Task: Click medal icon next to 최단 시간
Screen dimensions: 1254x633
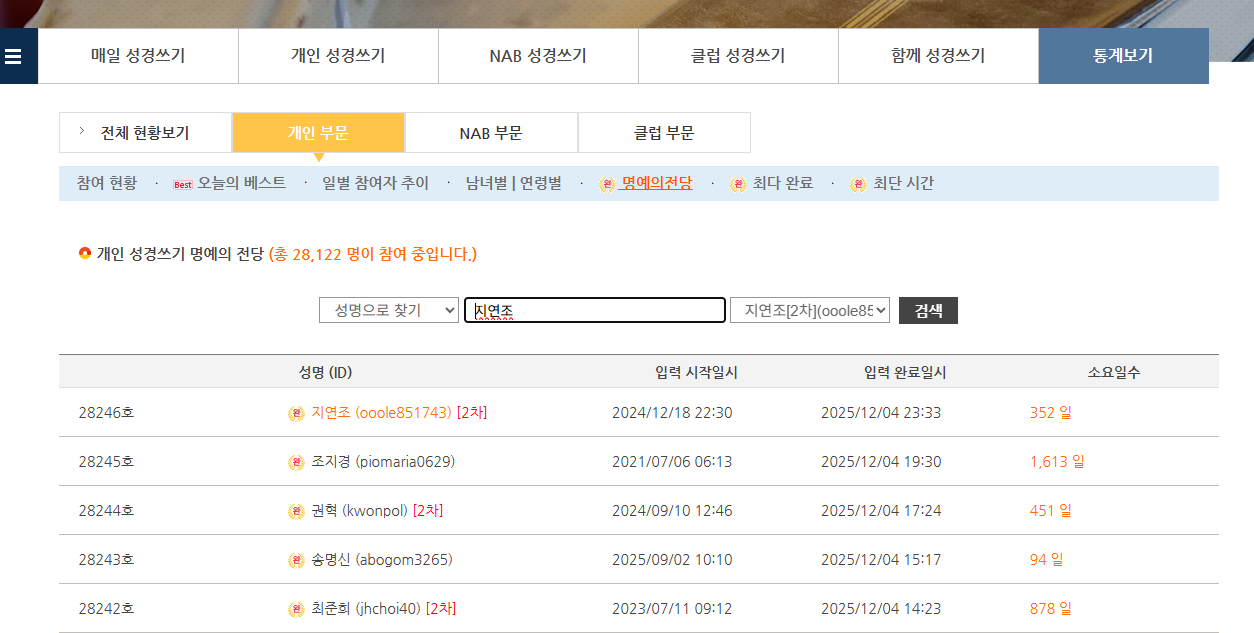Action: [x=858, y=184]
